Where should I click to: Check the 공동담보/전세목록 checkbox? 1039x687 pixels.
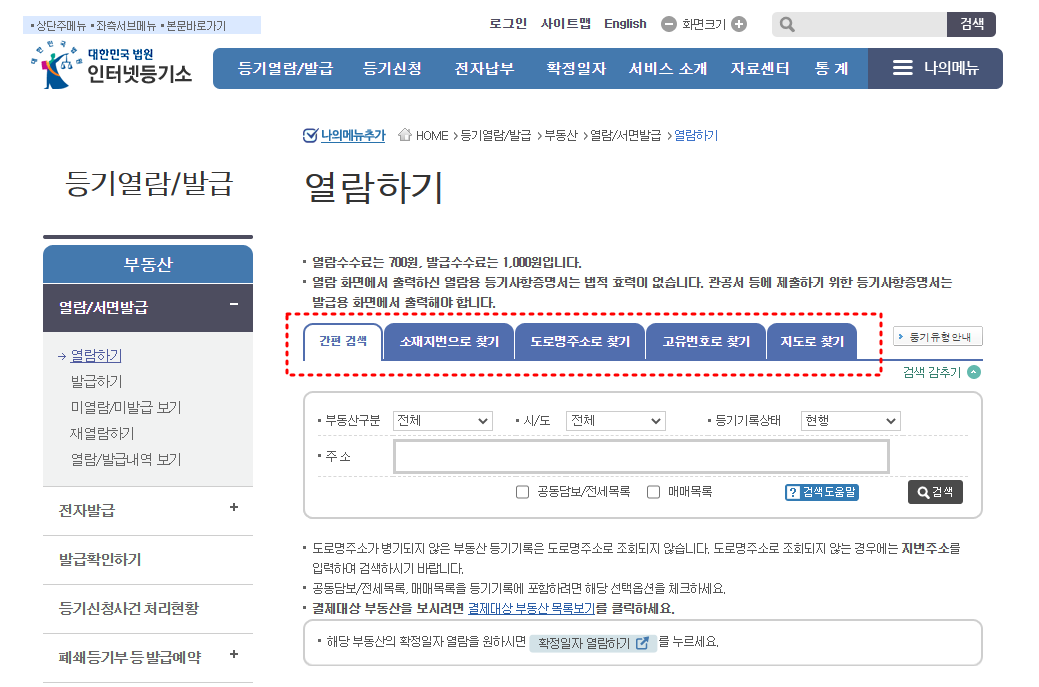[x=521, y=491]
